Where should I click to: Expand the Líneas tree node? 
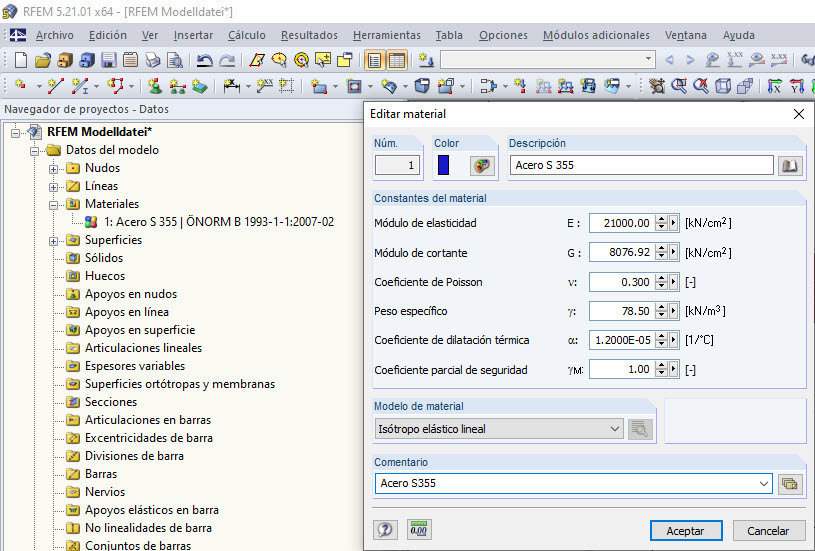(53, 187)
